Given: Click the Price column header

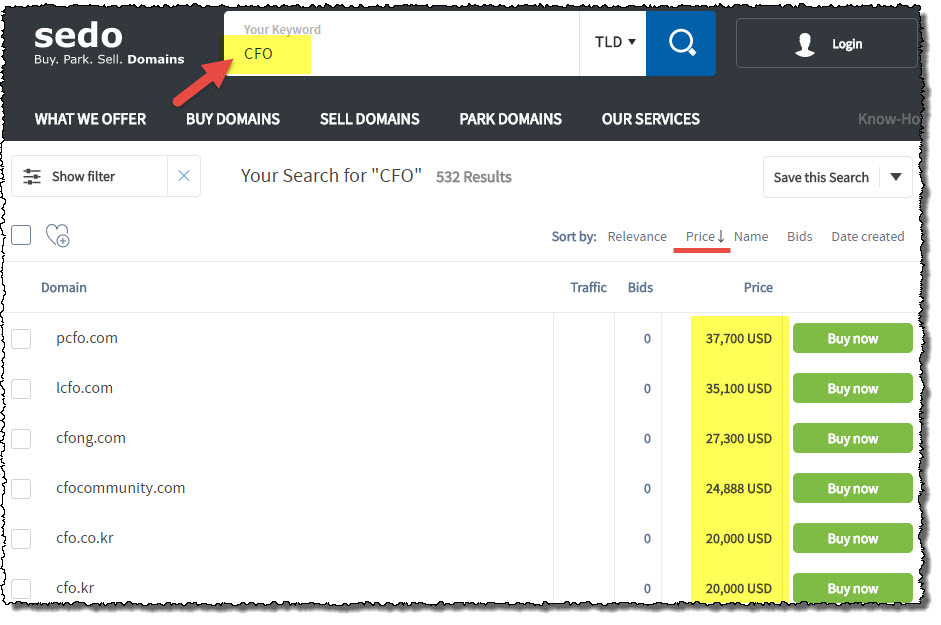Looking at the screenshot, I should 758,288.
